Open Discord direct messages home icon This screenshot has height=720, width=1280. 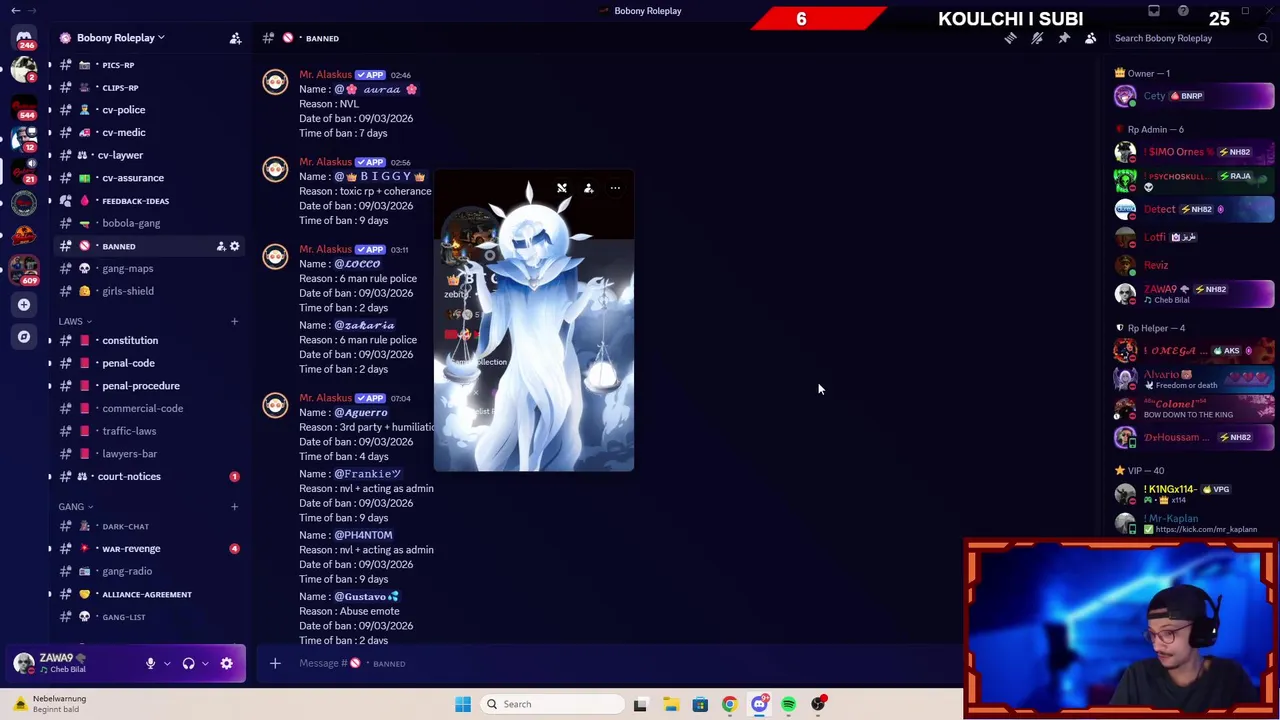24,38
